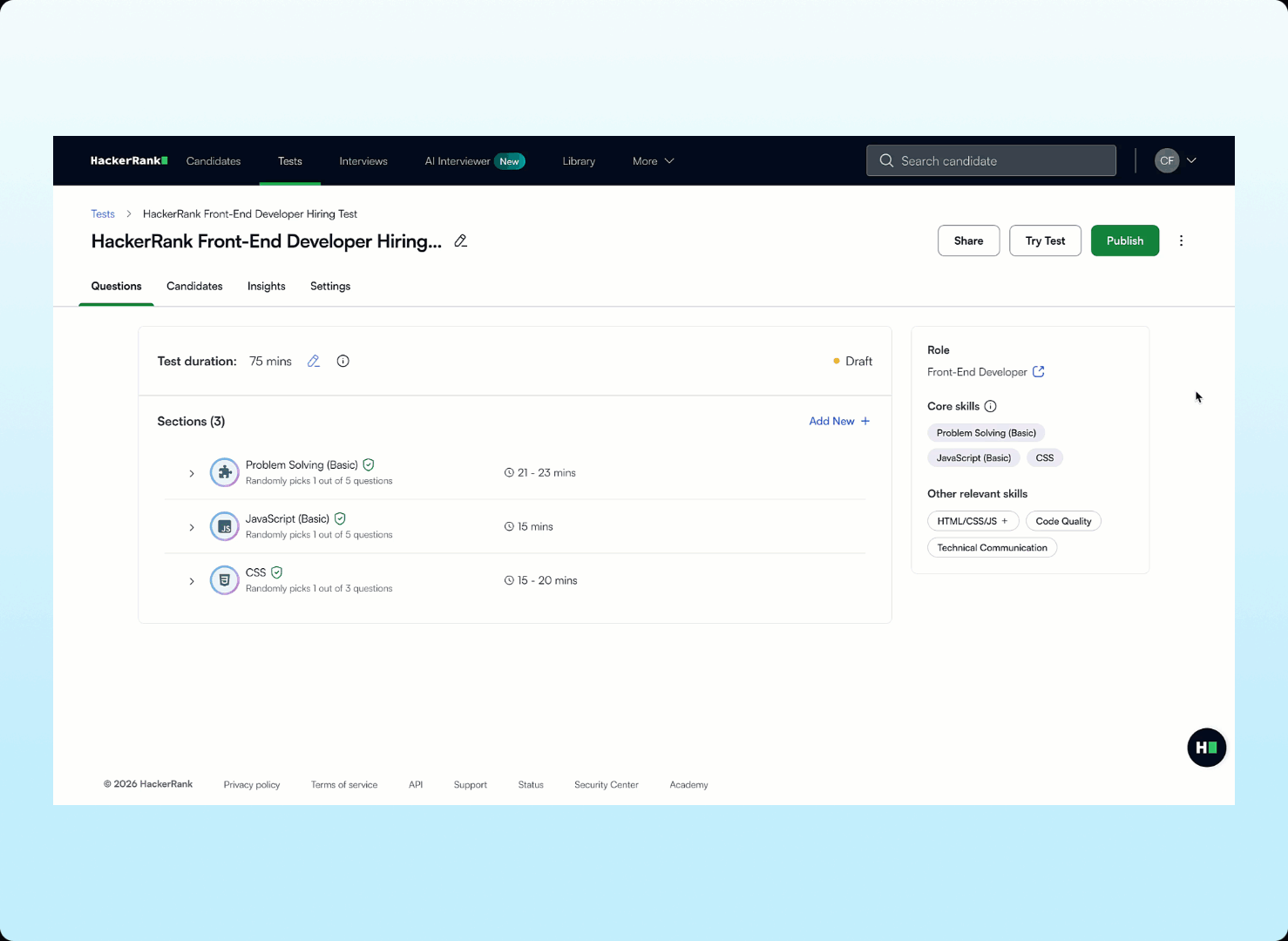Open API footer link
The width and height of the screenshot is (1288, 941).
pyautogui.click(x=416, y=785)
